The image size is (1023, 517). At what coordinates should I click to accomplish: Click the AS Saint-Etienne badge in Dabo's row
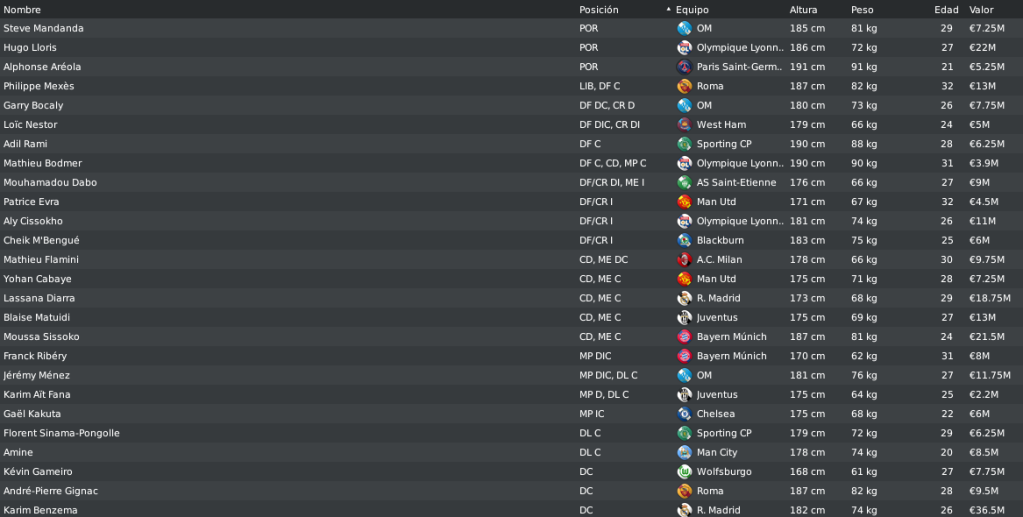(x=684, y=183)
